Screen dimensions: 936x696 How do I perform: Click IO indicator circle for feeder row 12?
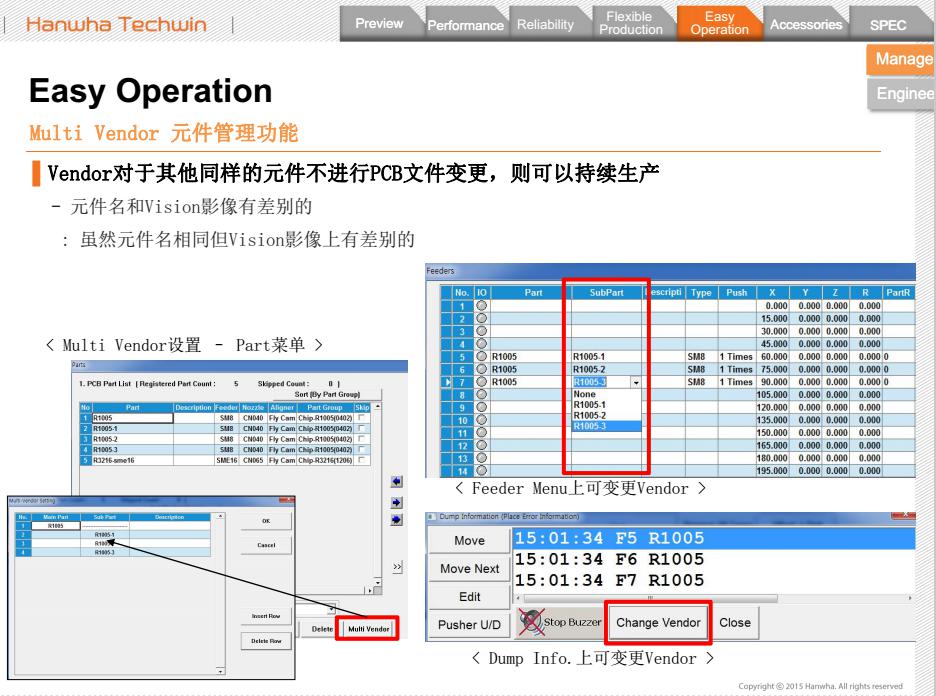point(481,445)
